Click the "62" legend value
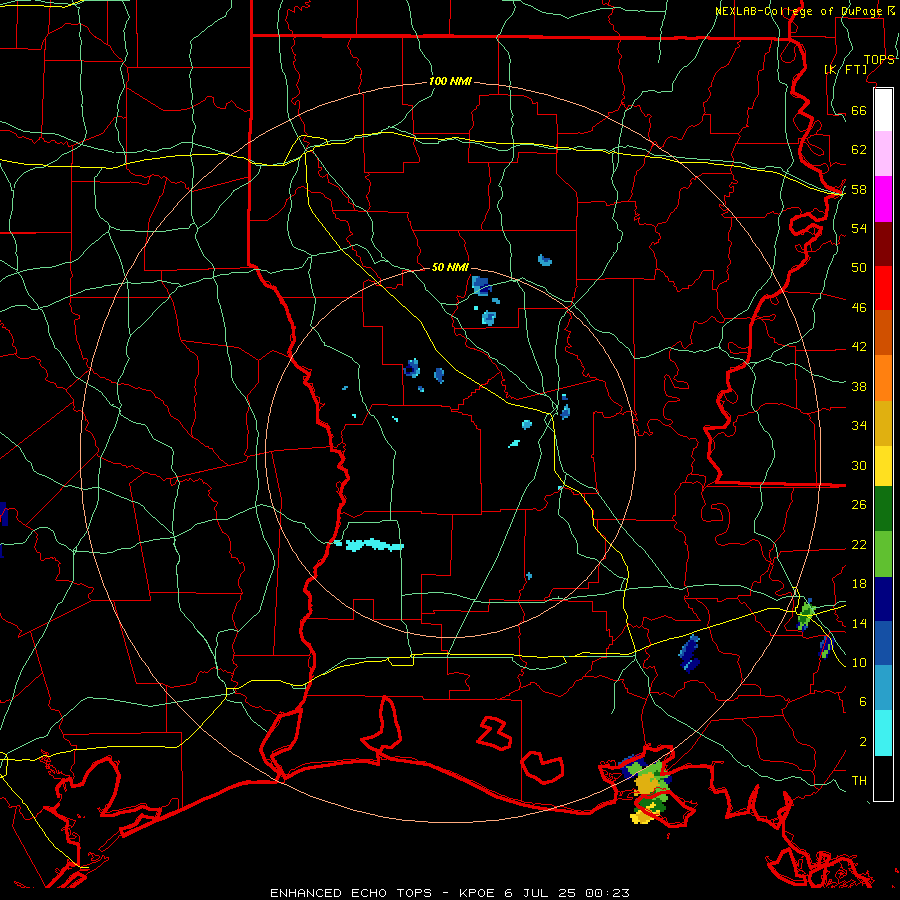The width and height of the screenshot is (900, 900). 859,150
